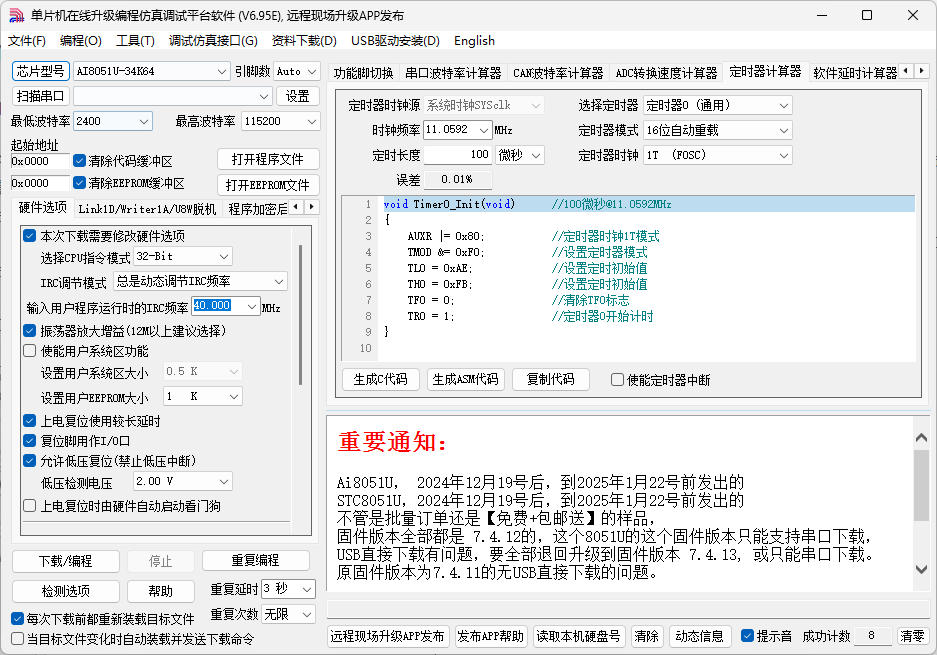The height and width of the screenshot is (655, 937).
Task: Uncheck 上电复位使用较长延时 option
Action: click(x=29, y=421)
